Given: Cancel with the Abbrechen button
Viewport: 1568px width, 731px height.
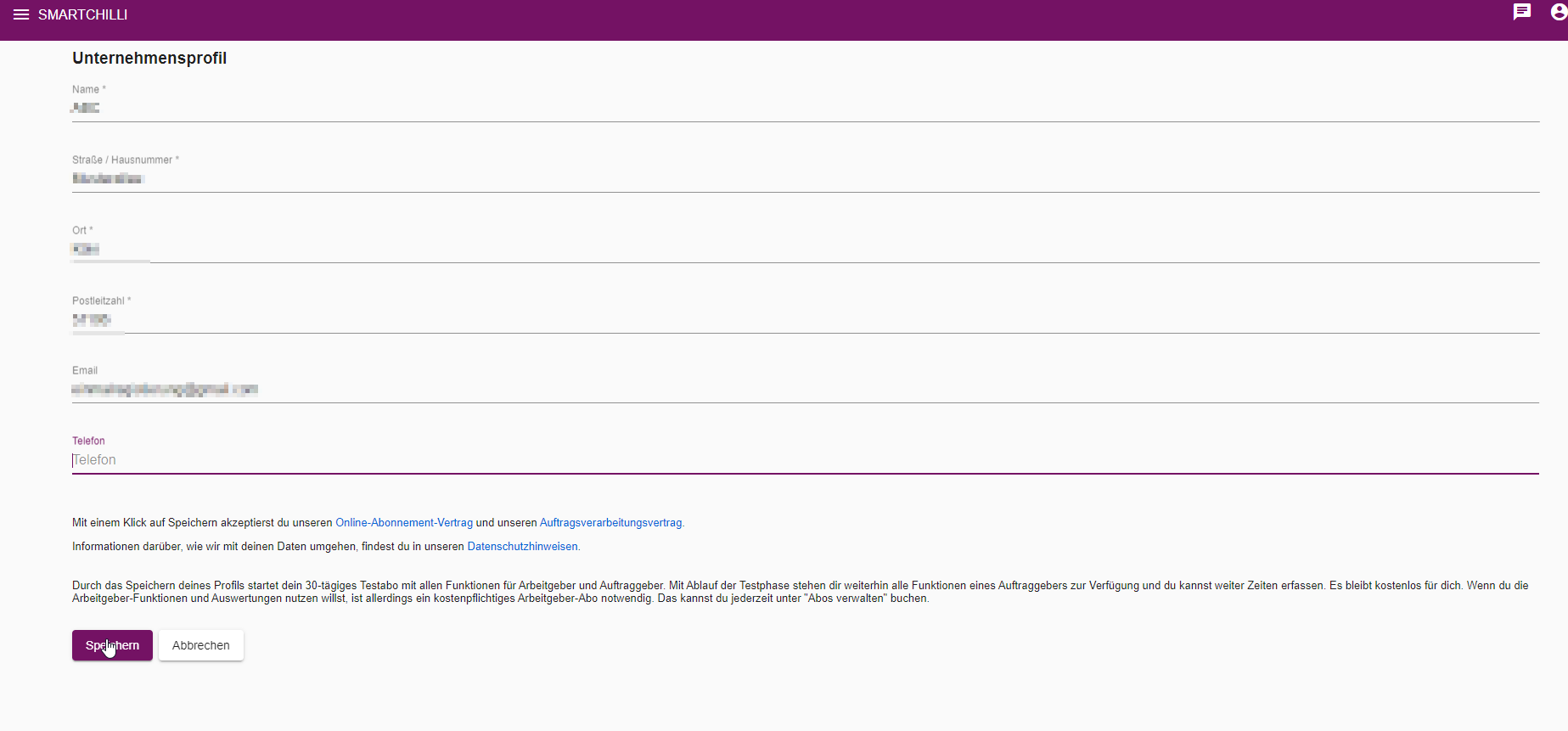Looking at the screenshot, I should point(201,645).
